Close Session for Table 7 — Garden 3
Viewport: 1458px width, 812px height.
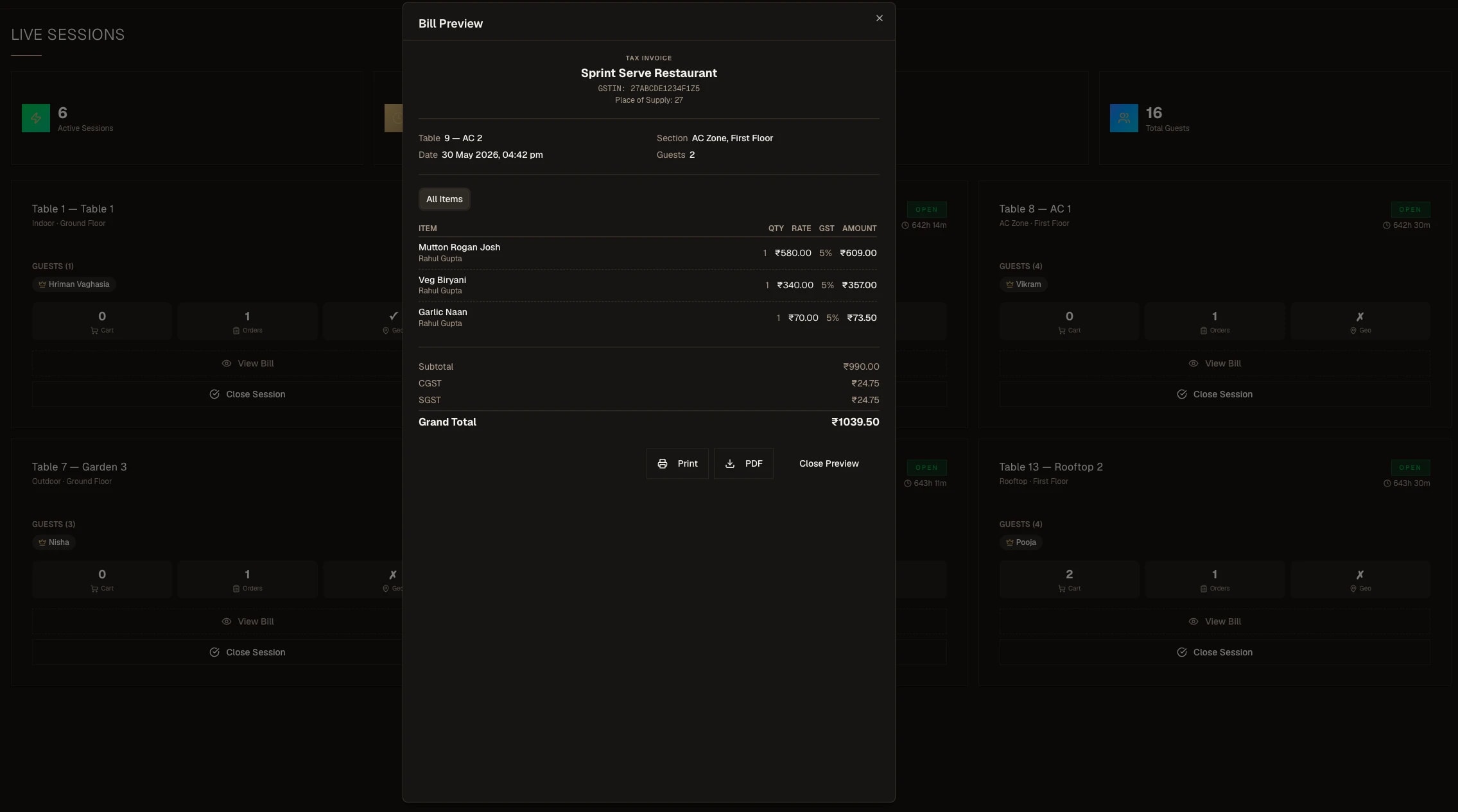(x=248, y=652)
